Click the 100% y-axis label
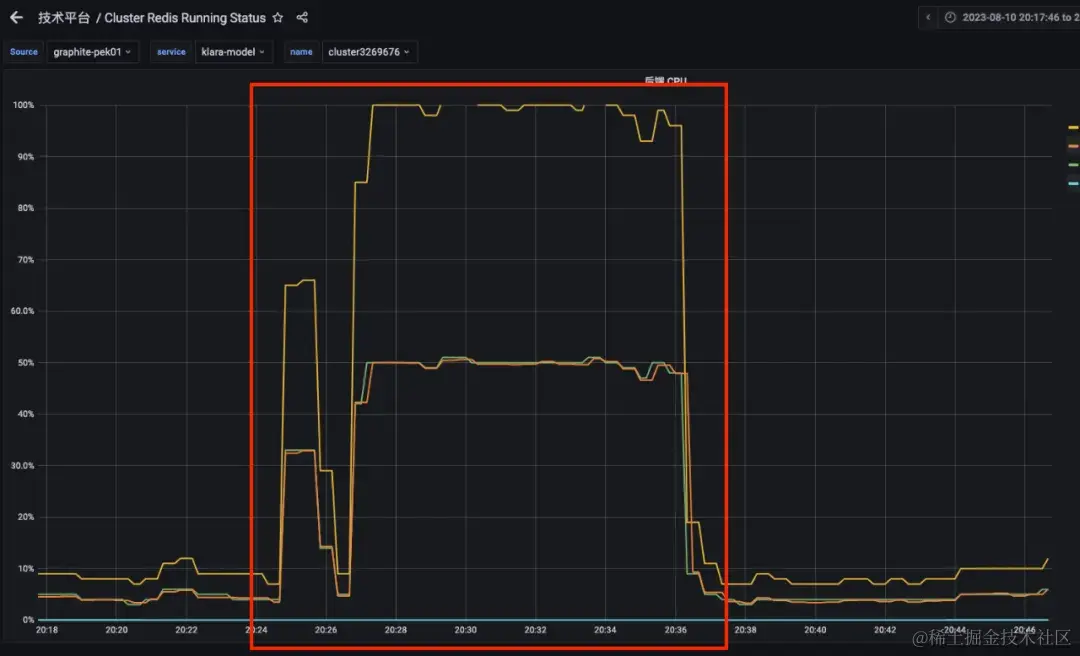 click(x=23, y=105)
